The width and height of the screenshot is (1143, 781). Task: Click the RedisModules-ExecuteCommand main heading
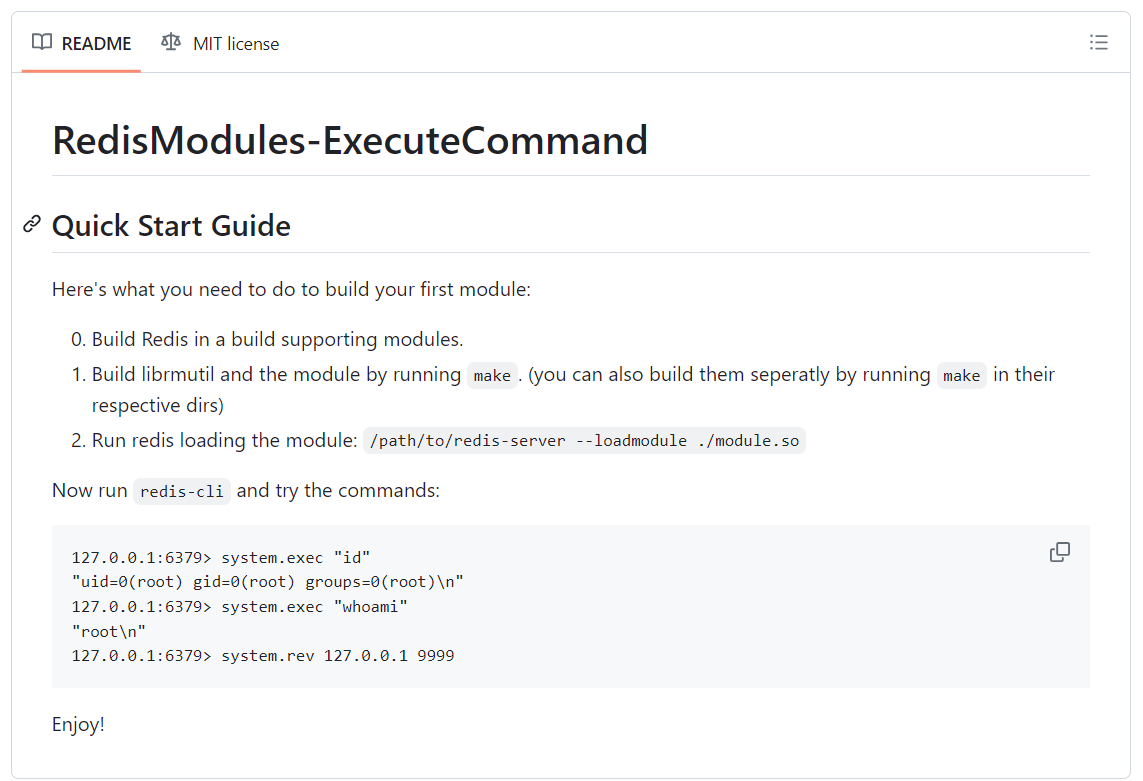coord(350,140)
